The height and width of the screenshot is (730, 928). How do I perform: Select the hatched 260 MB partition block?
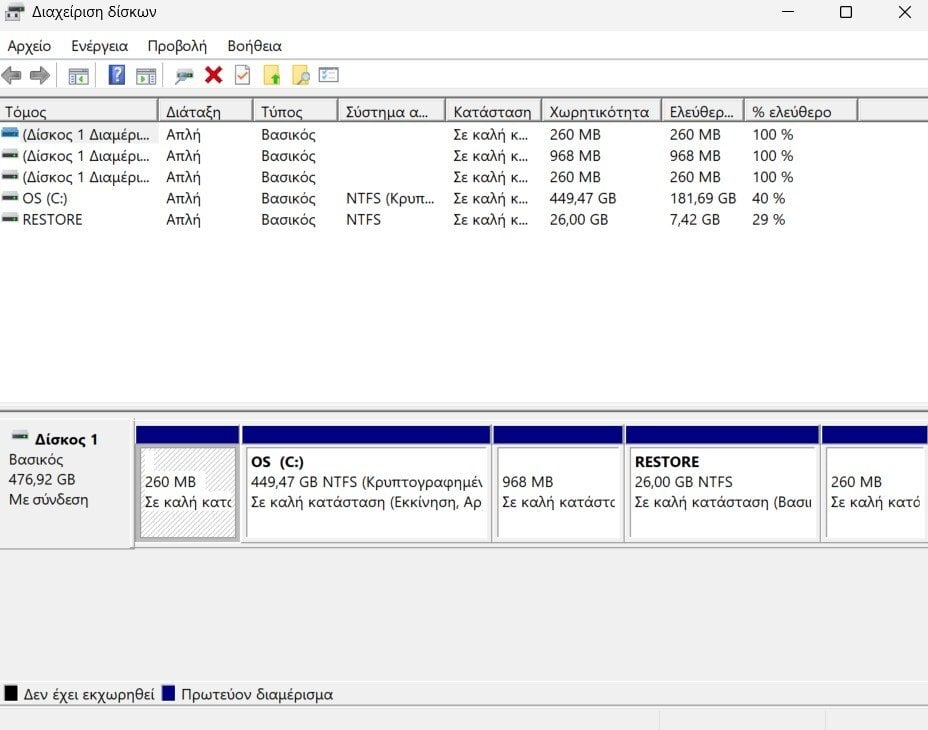pyautogui.click(x=188, y=493)
